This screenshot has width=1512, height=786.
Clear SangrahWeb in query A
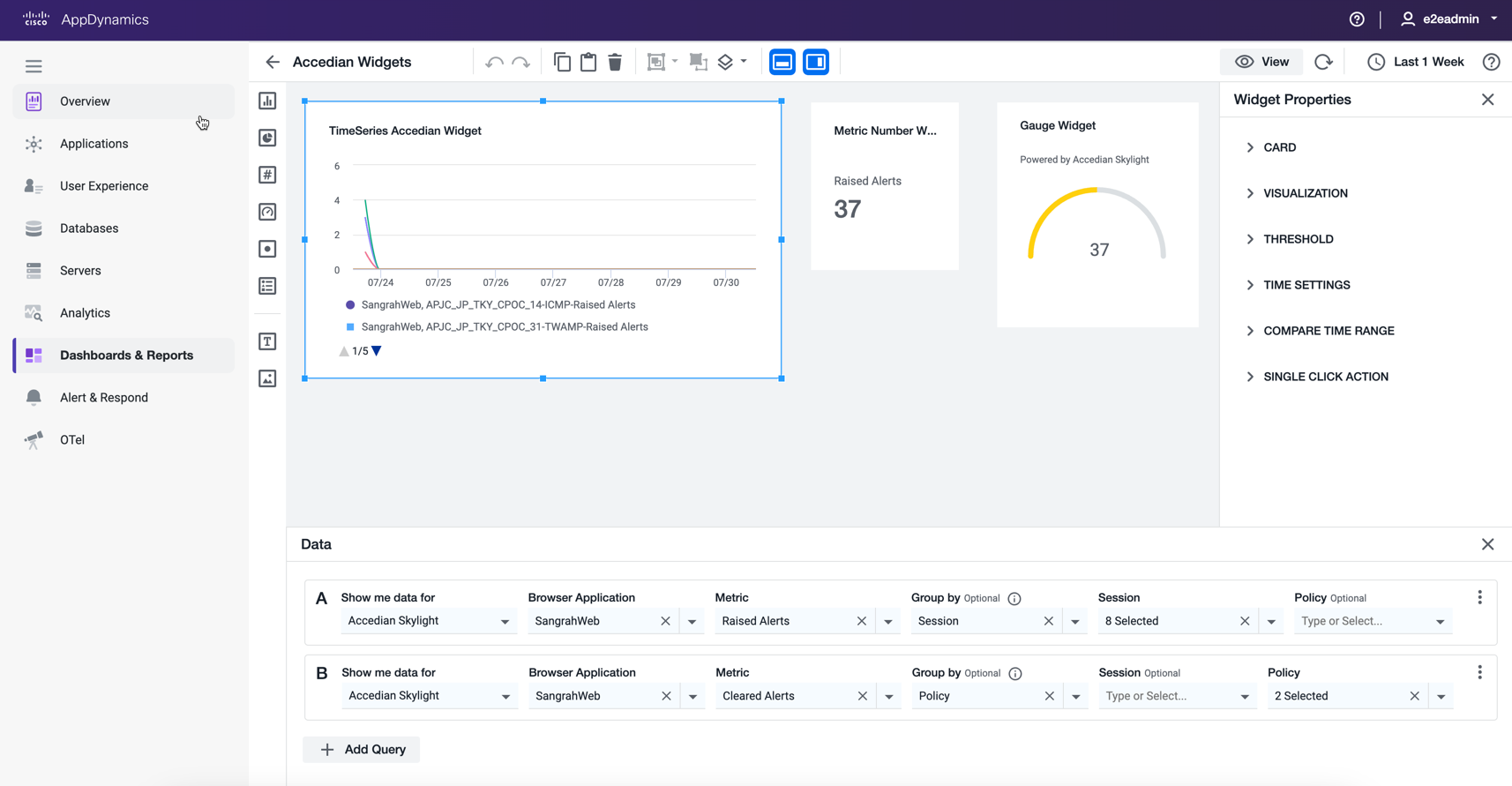coord(665,621)
